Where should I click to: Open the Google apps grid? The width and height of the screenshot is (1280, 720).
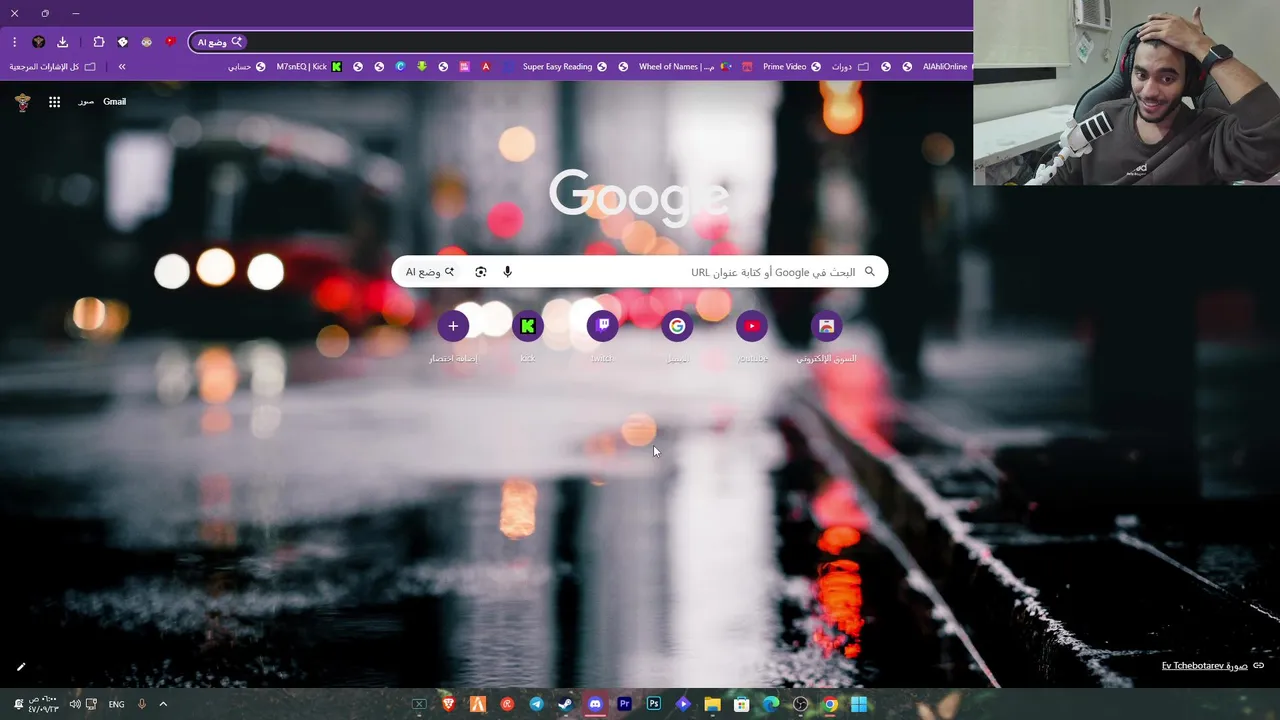(x=55, y=102)
